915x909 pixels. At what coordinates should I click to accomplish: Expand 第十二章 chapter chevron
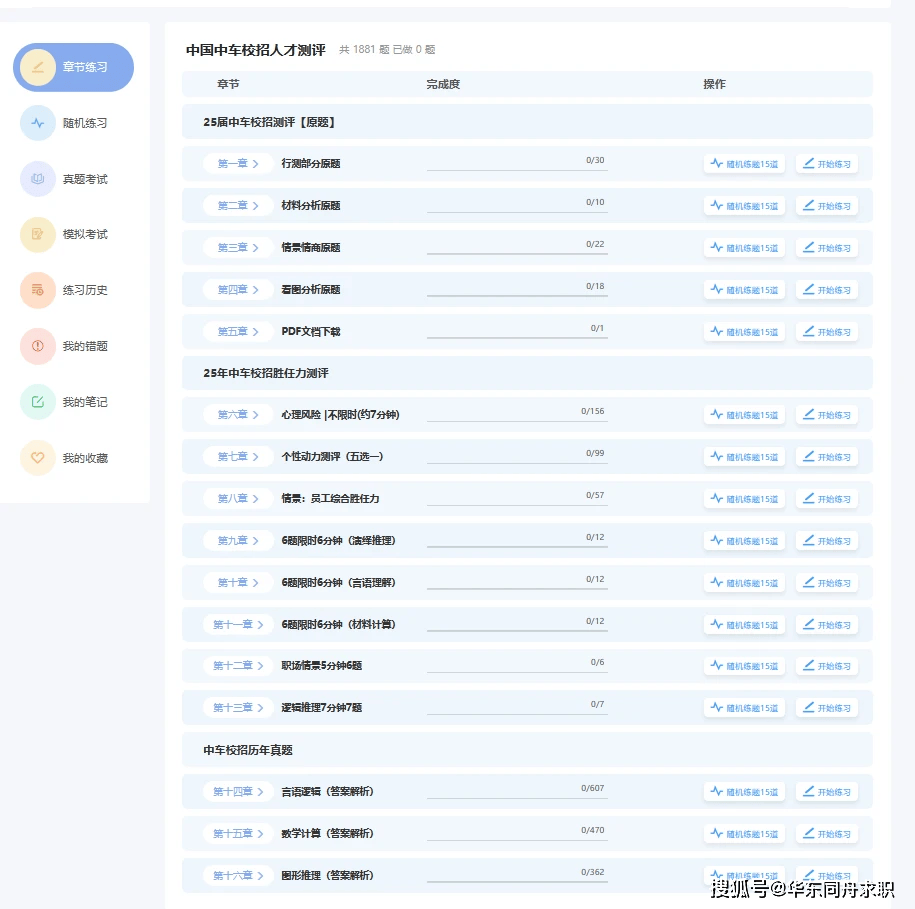(x=260, y=666)
